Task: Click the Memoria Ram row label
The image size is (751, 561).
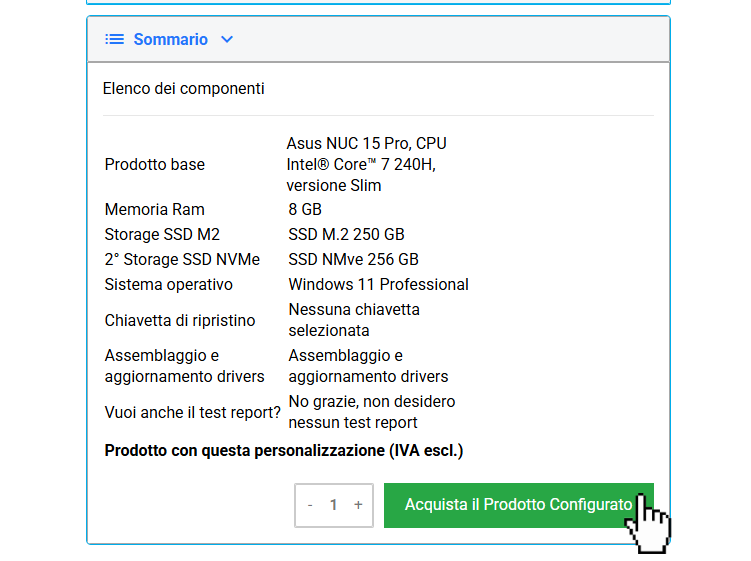Action: [154, 210]
